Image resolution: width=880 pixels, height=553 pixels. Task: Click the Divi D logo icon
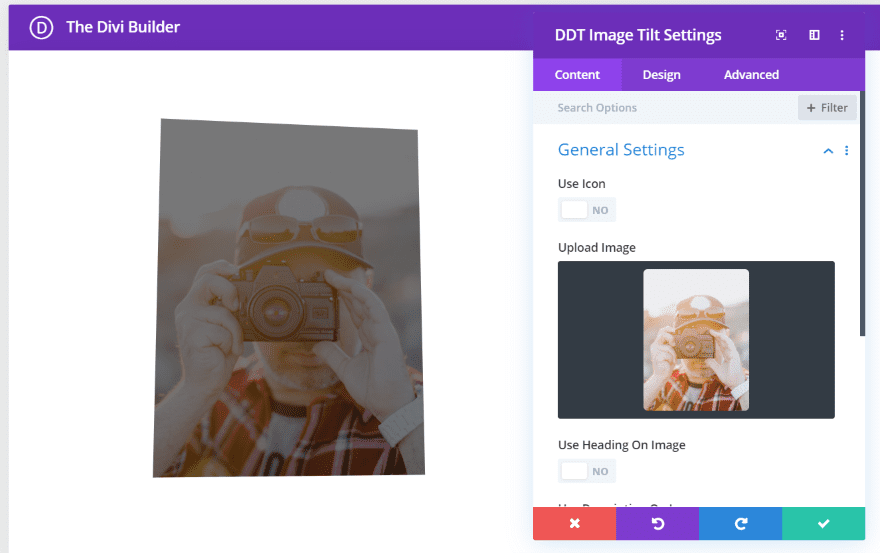41,28
